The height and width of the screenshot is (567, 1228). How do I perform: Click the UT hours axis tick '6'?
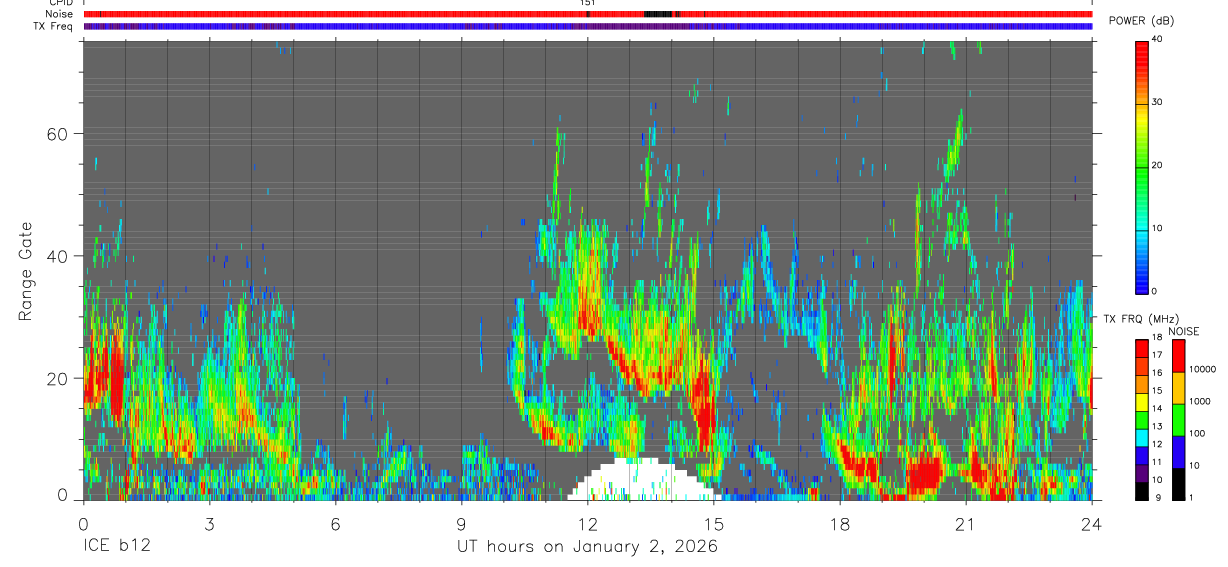(336, 523)
